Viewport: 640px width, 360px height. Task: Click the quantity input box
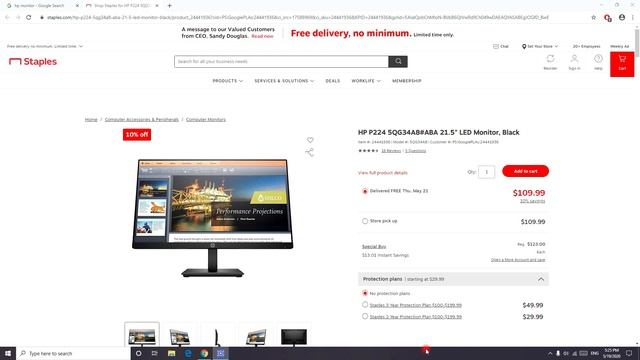[x=487, y=172]
